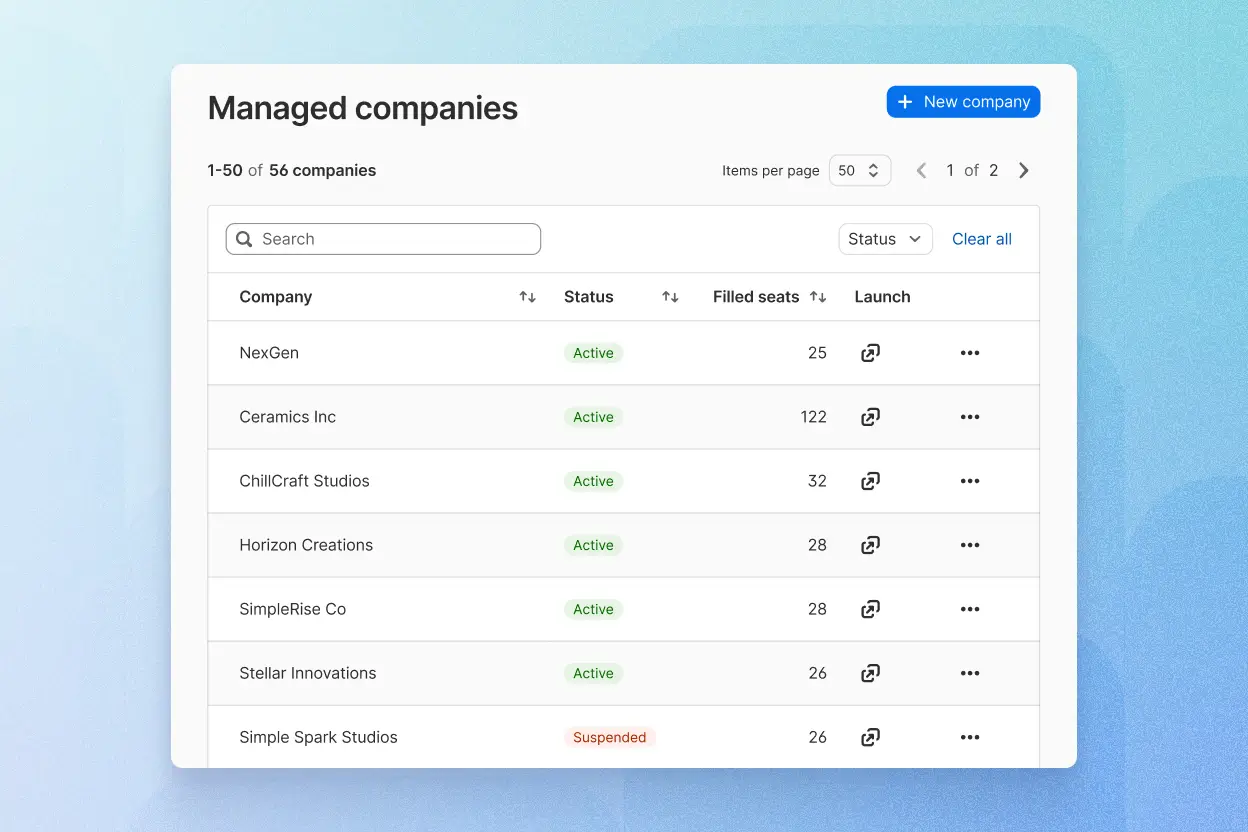Launch Stellar Innovations
This screenshot has height=832, width=1248.
pos(870,673)
